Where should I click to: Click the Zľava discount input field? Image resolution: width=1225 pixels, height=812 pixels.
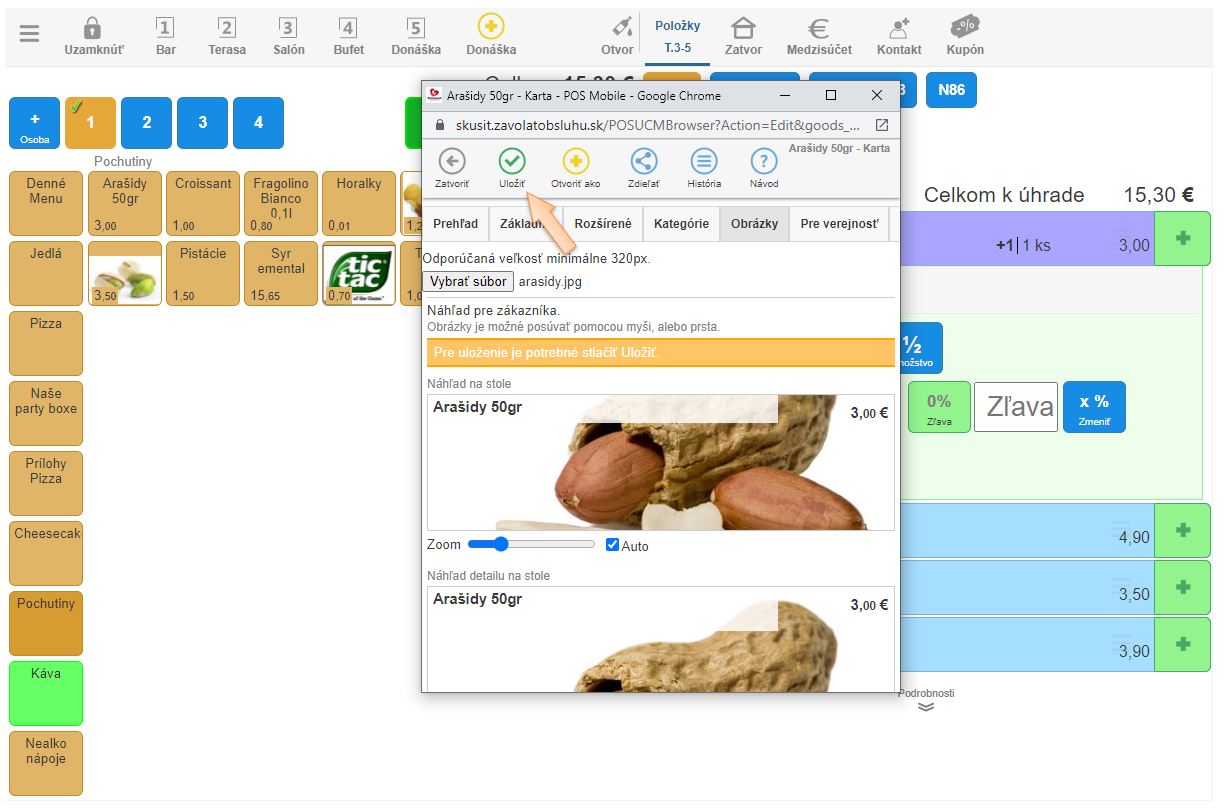click(1015, 407)
